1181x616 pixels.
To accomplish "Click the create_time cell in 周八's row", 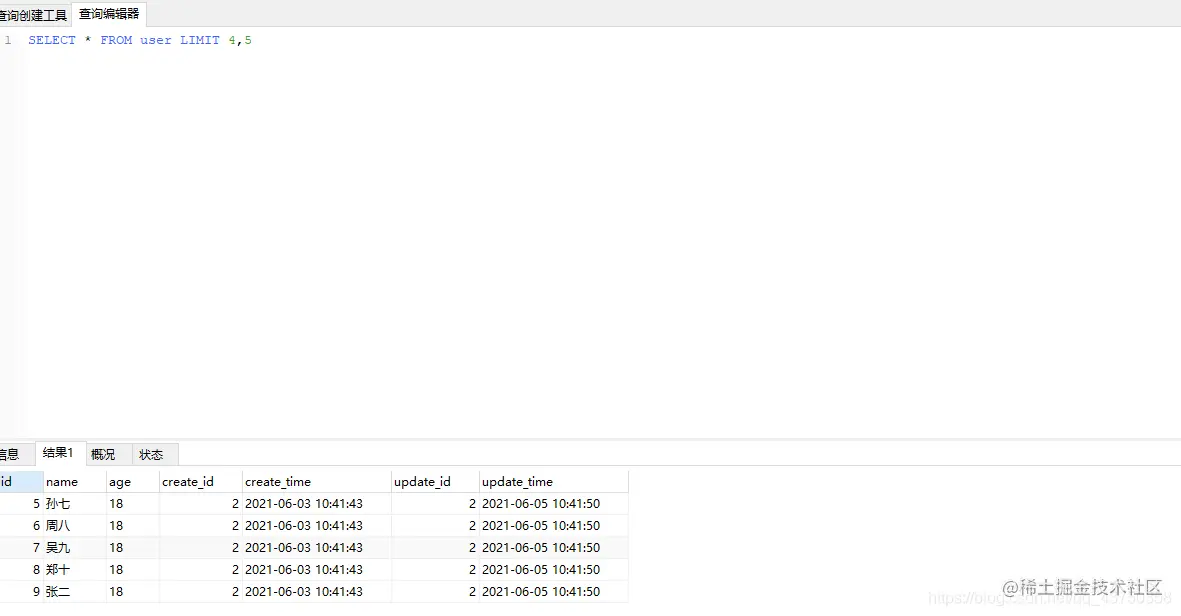I will coord(316,526).
